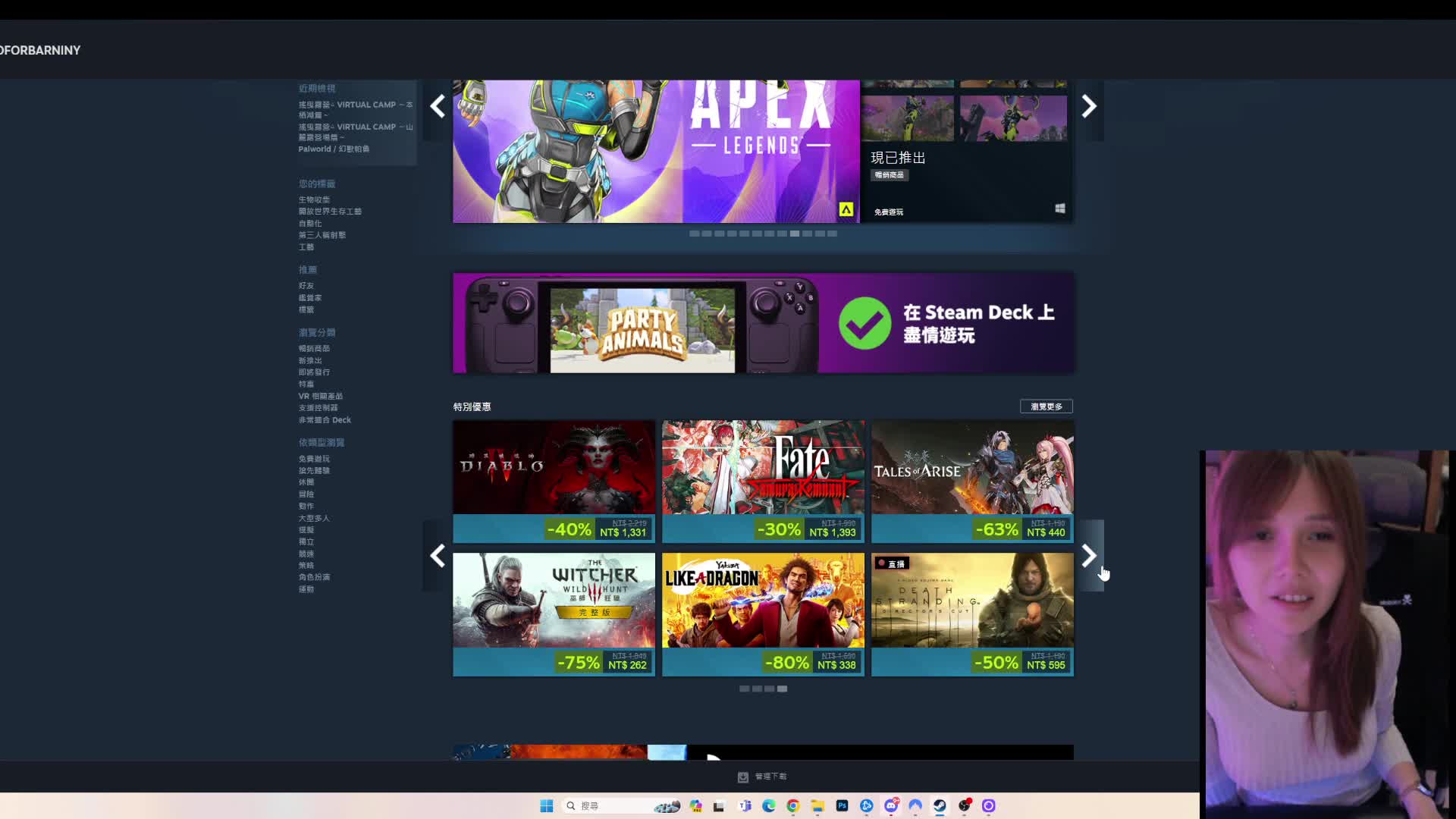Open Photoshop from taskbar
The height and width of the screenshot is (819, 1456).
tap(842, 805)
